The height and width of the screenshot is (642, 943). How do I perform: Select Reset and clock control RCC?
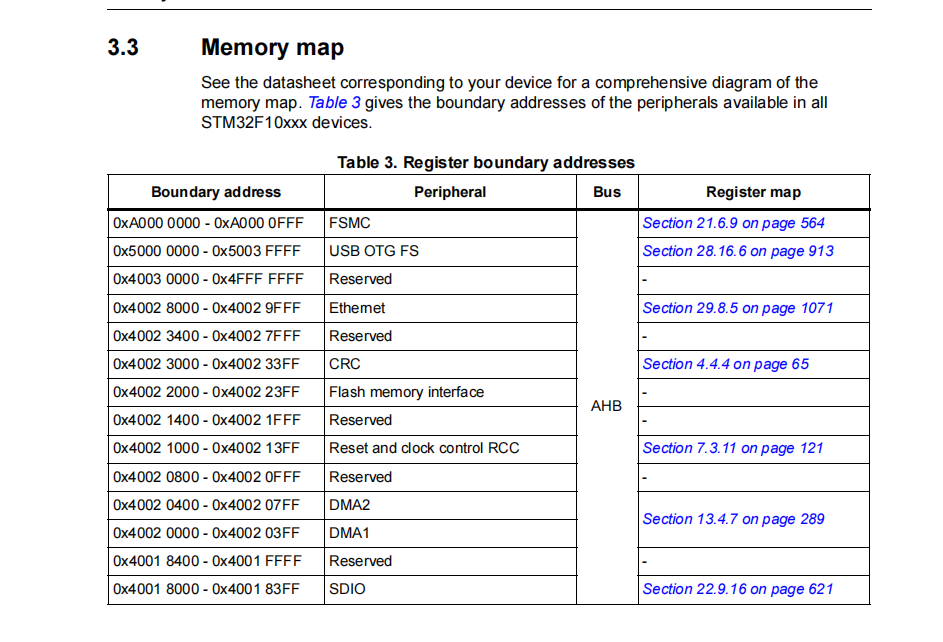coord(450,449)
